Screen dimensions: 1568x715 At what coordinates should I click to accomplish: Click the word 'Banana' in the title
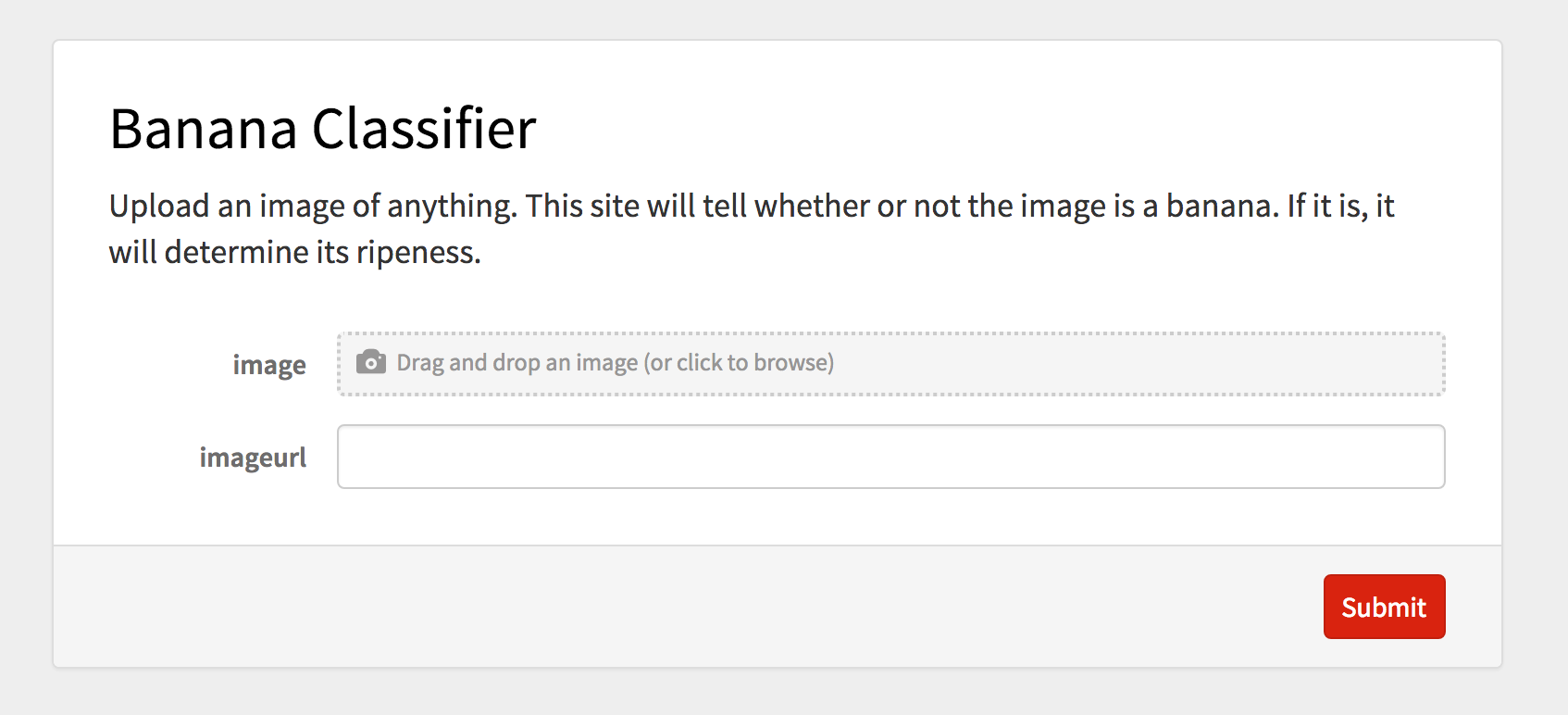[204, 128]
